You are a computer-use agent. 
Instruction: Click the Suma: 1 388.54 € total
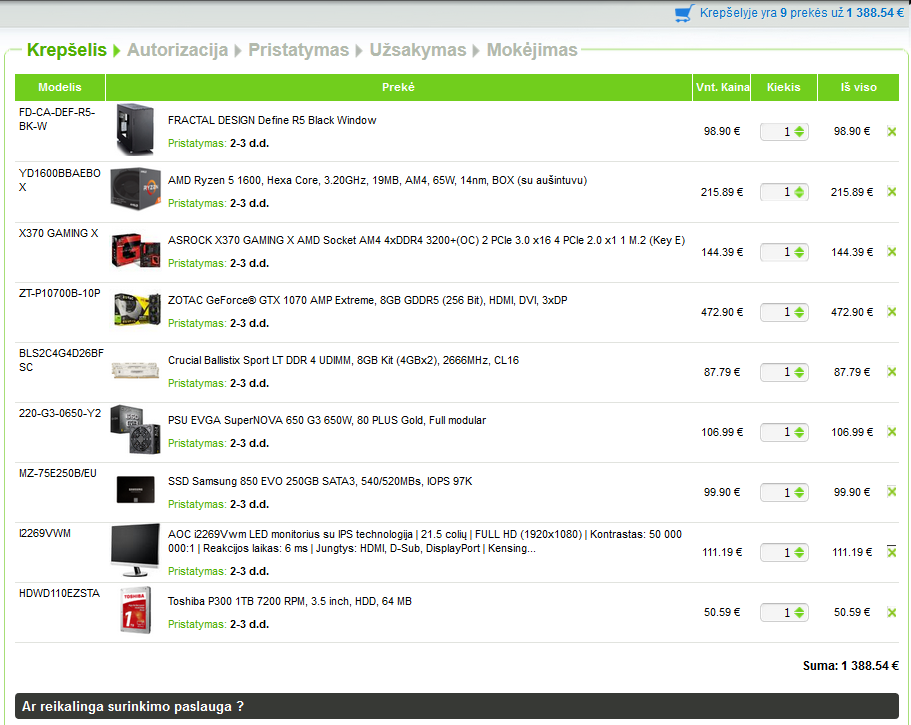851,666
